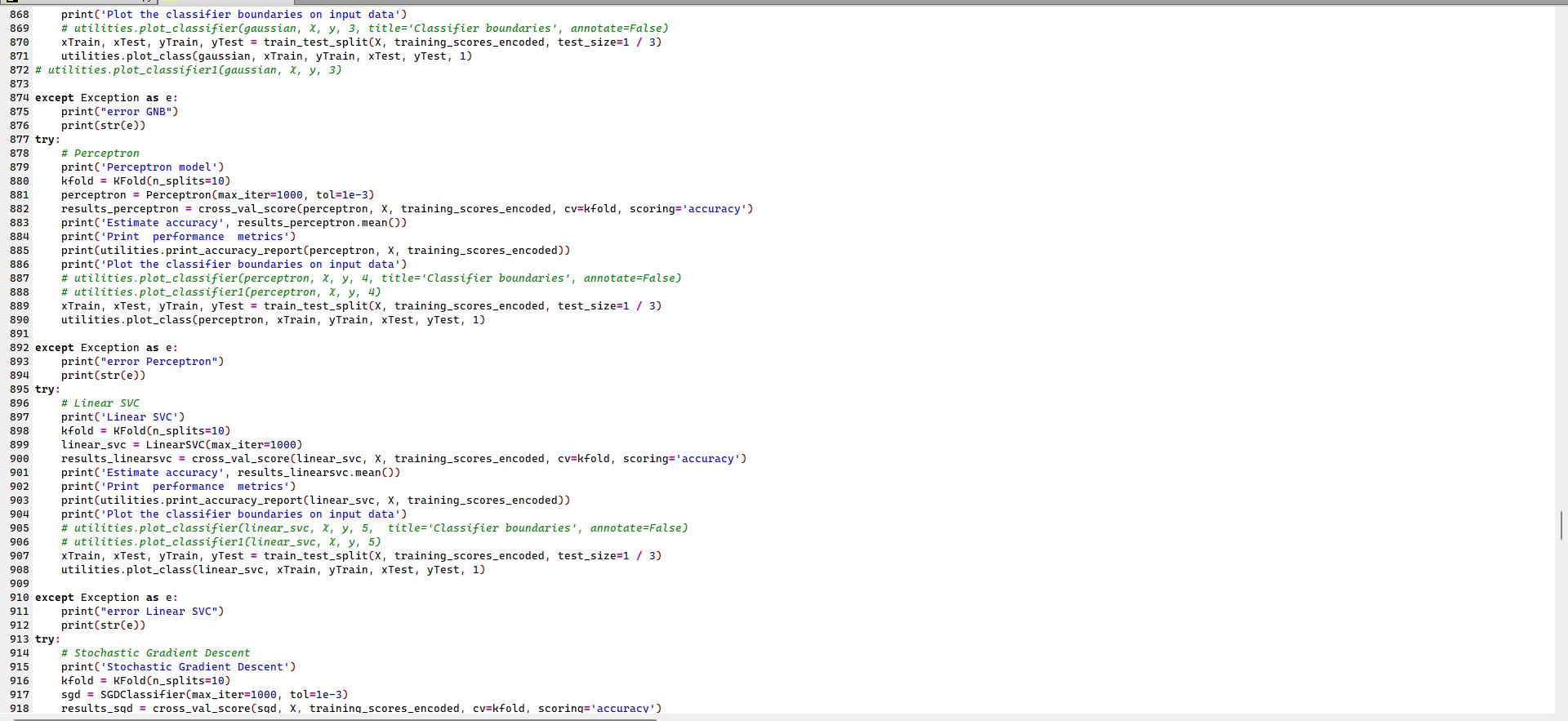
Task: Click "kfold = KFold(n_splits=10)" on line 898
Action: (146, 431)
